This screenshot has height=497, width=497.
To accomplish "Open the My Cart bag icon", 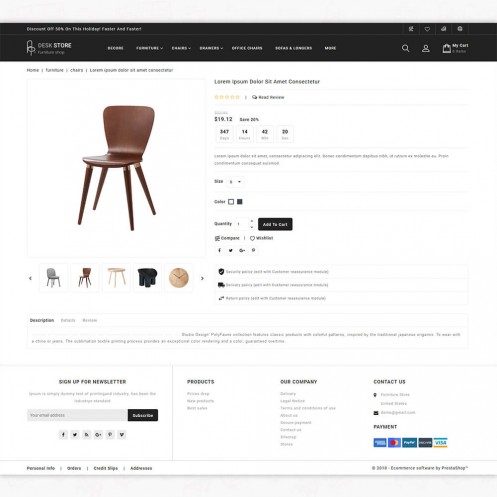I will tap(447, 48).
